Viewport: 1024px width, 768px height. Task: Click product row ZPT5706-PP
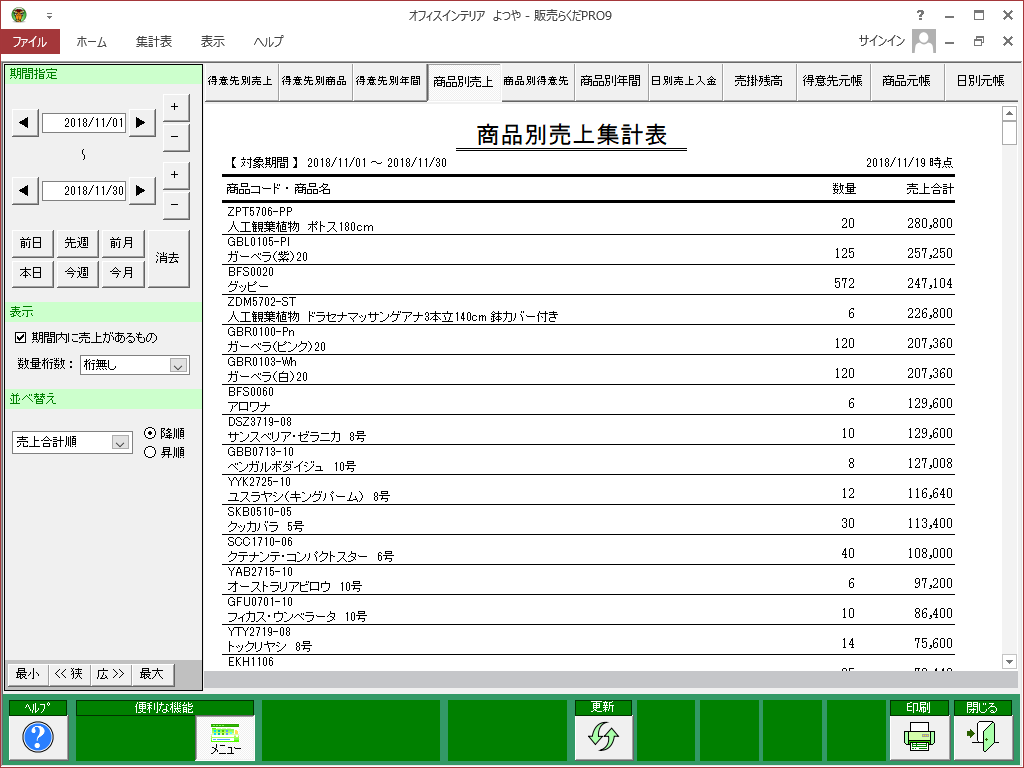click(x=588, y=219)
